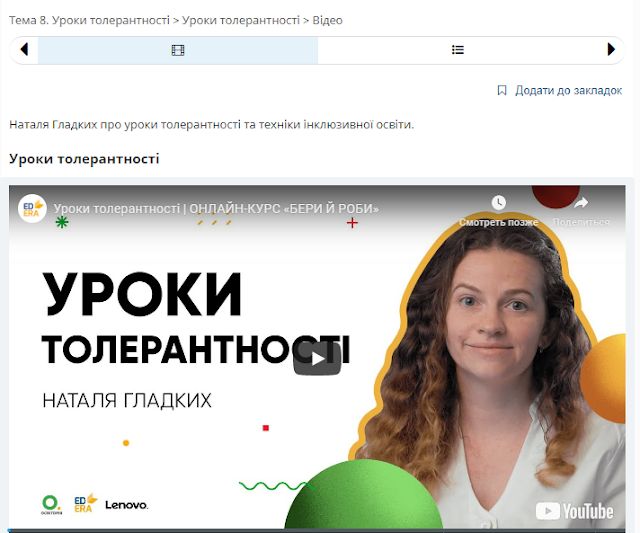The image size is (640, 533).
Task: Click Watch later clock icon
Action: pos(498,203)
